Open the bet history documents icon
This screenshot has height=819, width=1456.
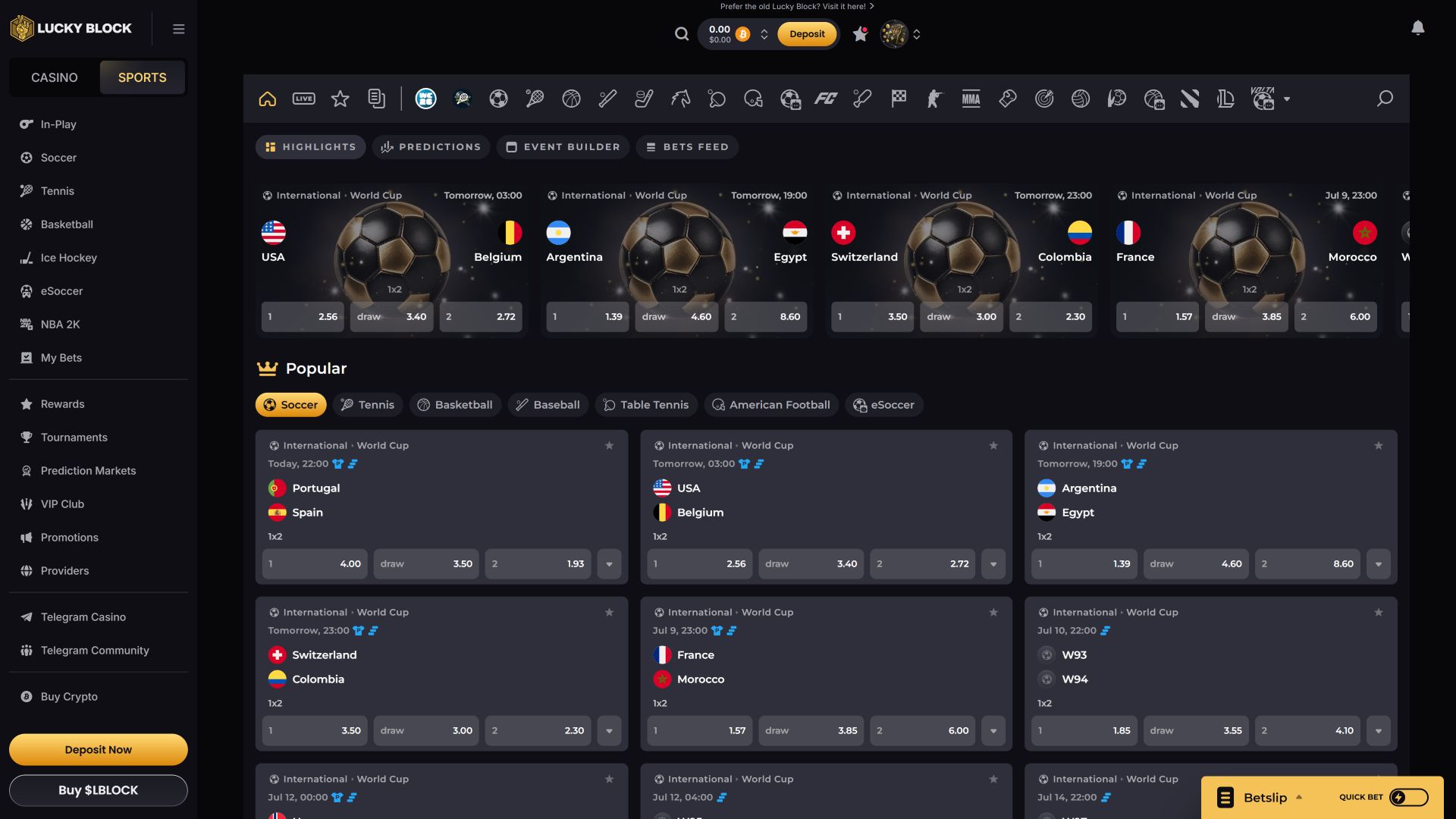377,99
